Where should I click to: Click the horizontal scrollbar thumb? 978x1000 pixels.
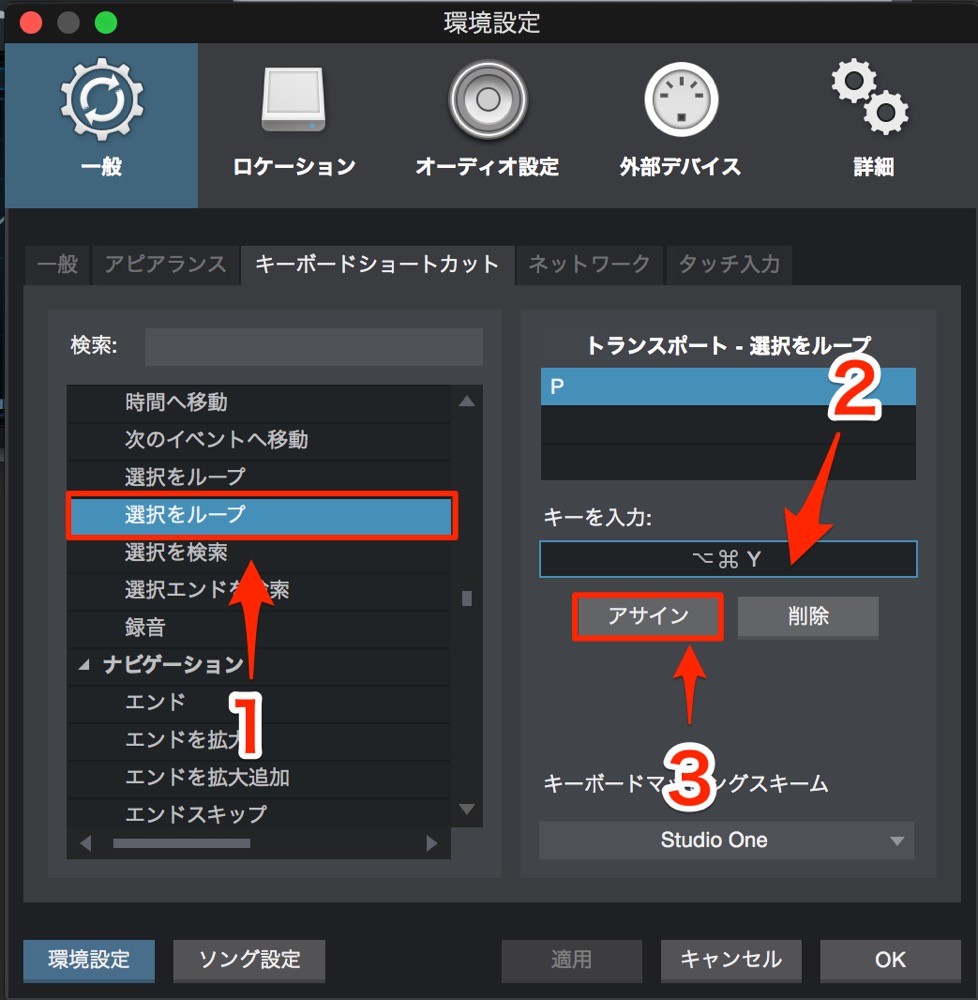[182, 843]
